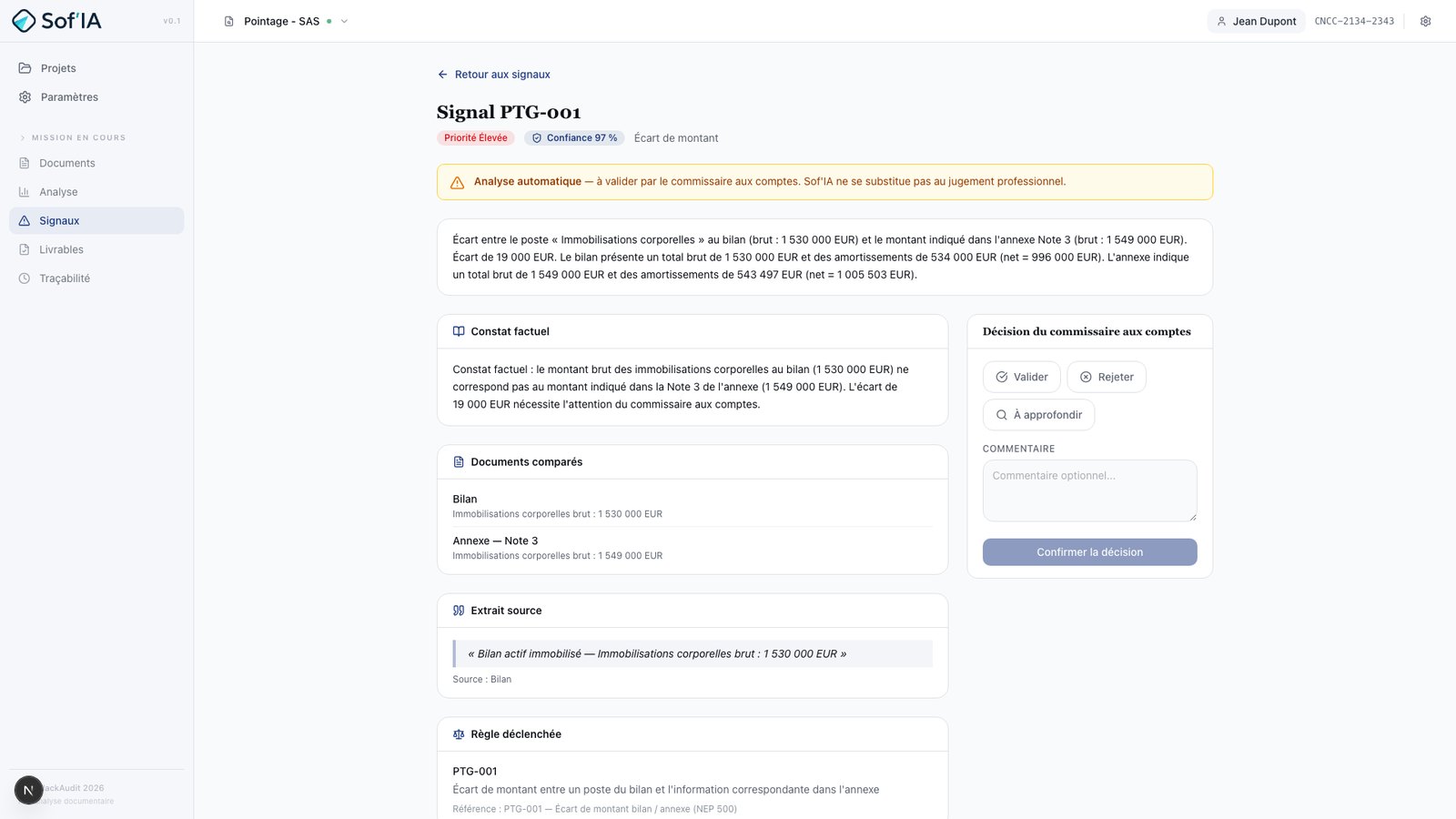
Task: Click the Annexe — Note 3 document row
Action: [x=693, y=548]
